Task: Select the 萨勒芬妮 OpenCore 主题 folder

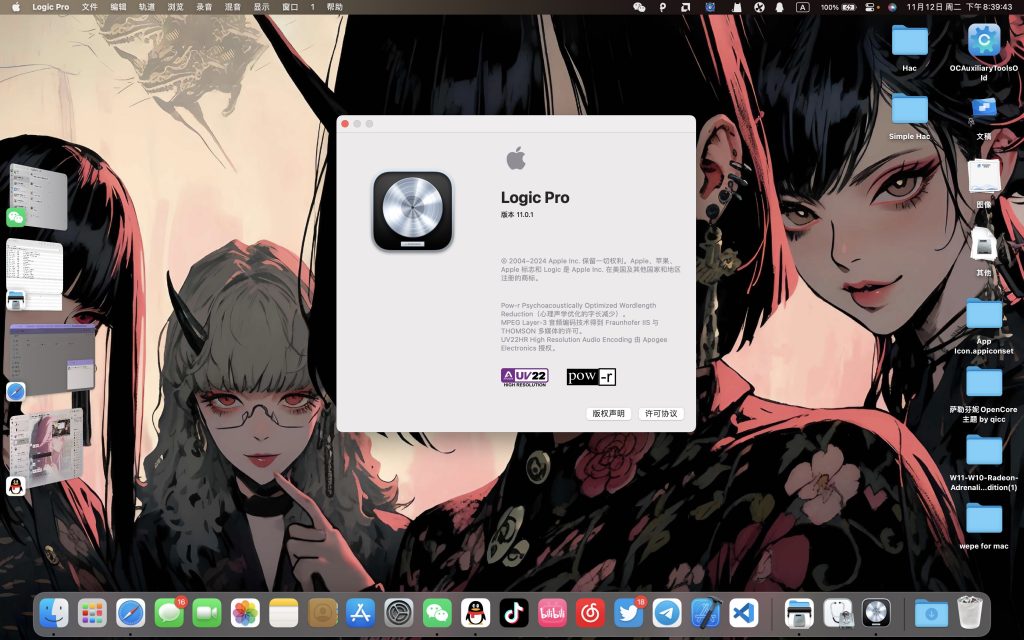Action: [x=984, y=394]
